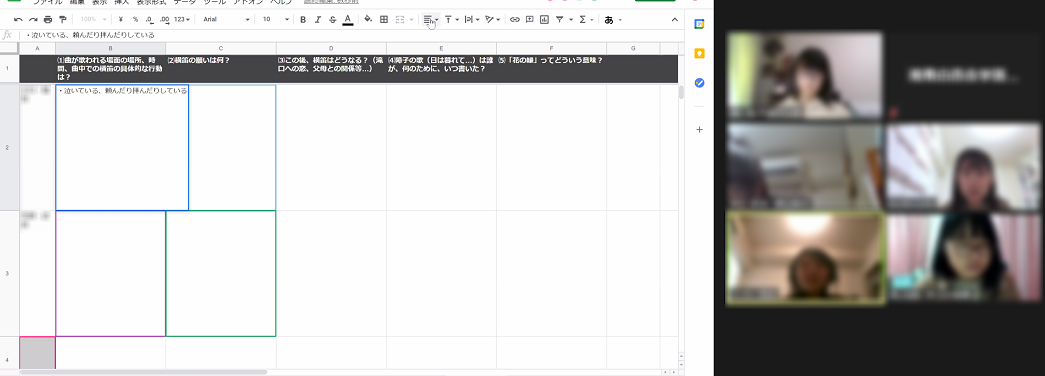Toggle italic formatting

pyautogui.click(x=318, y=20)
